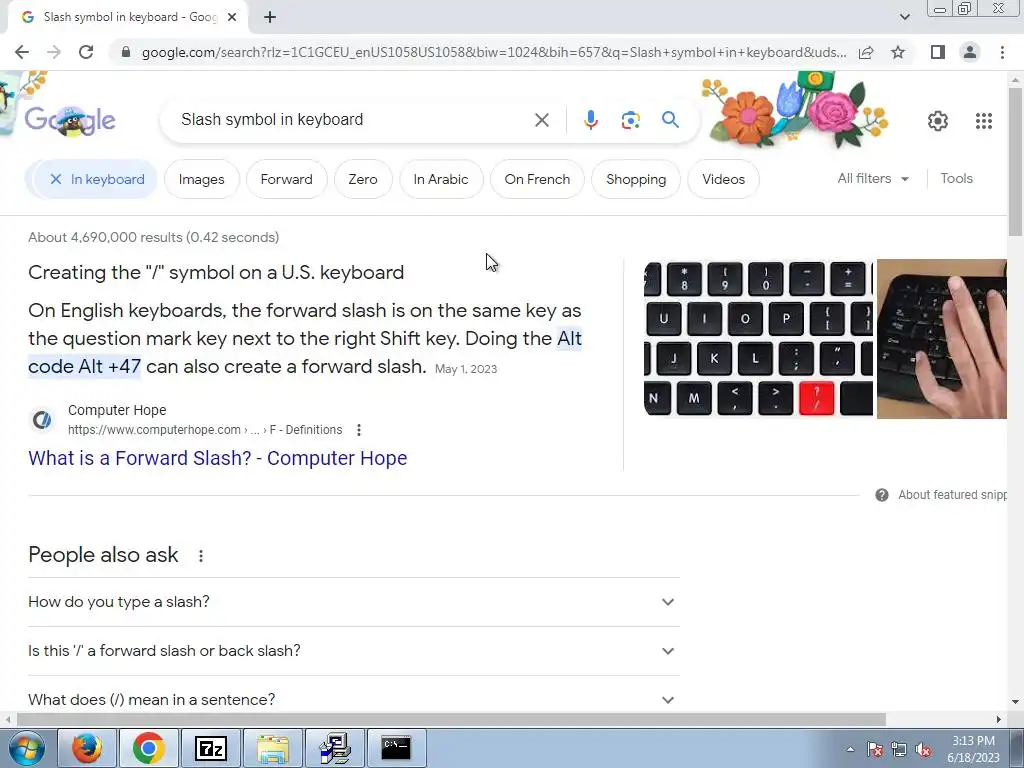Open the keyboard slash key image

758,338
